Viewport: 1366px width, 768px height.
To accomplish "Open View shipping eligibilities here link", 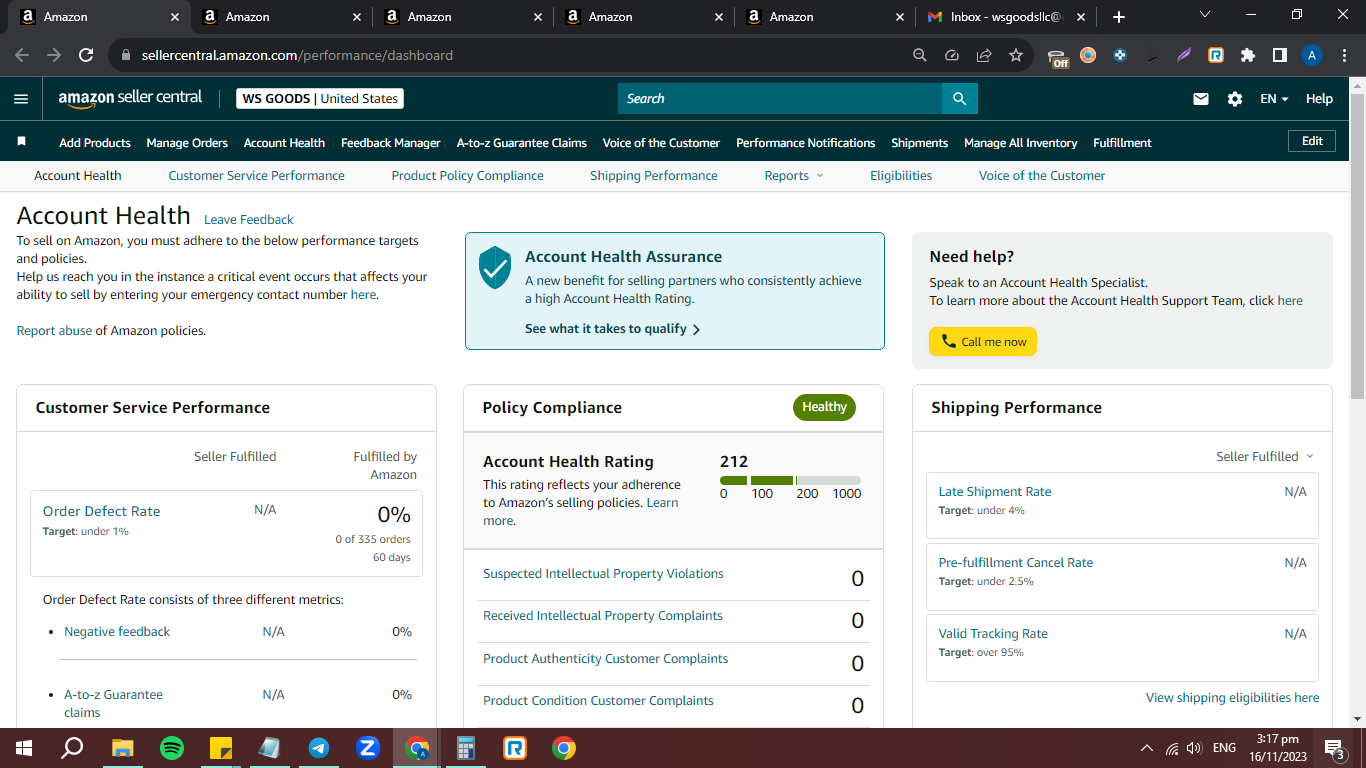I will [1232, 698].
